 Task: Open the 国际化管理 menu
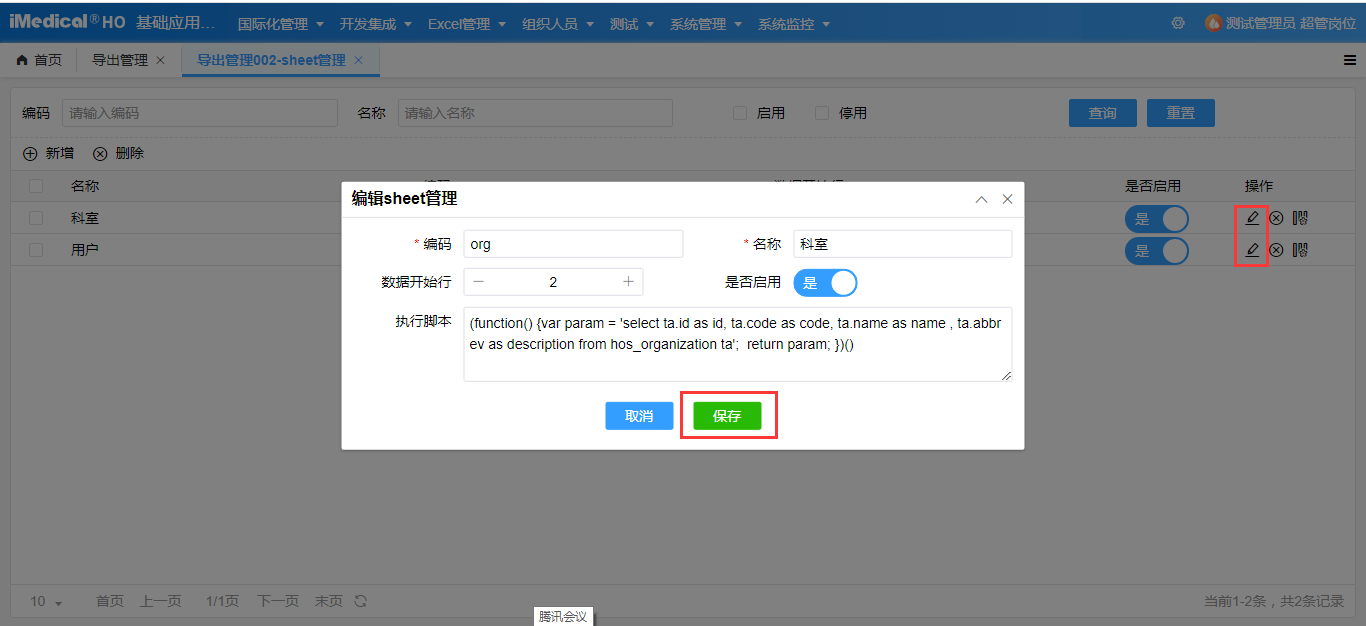[x=275, y=23]
